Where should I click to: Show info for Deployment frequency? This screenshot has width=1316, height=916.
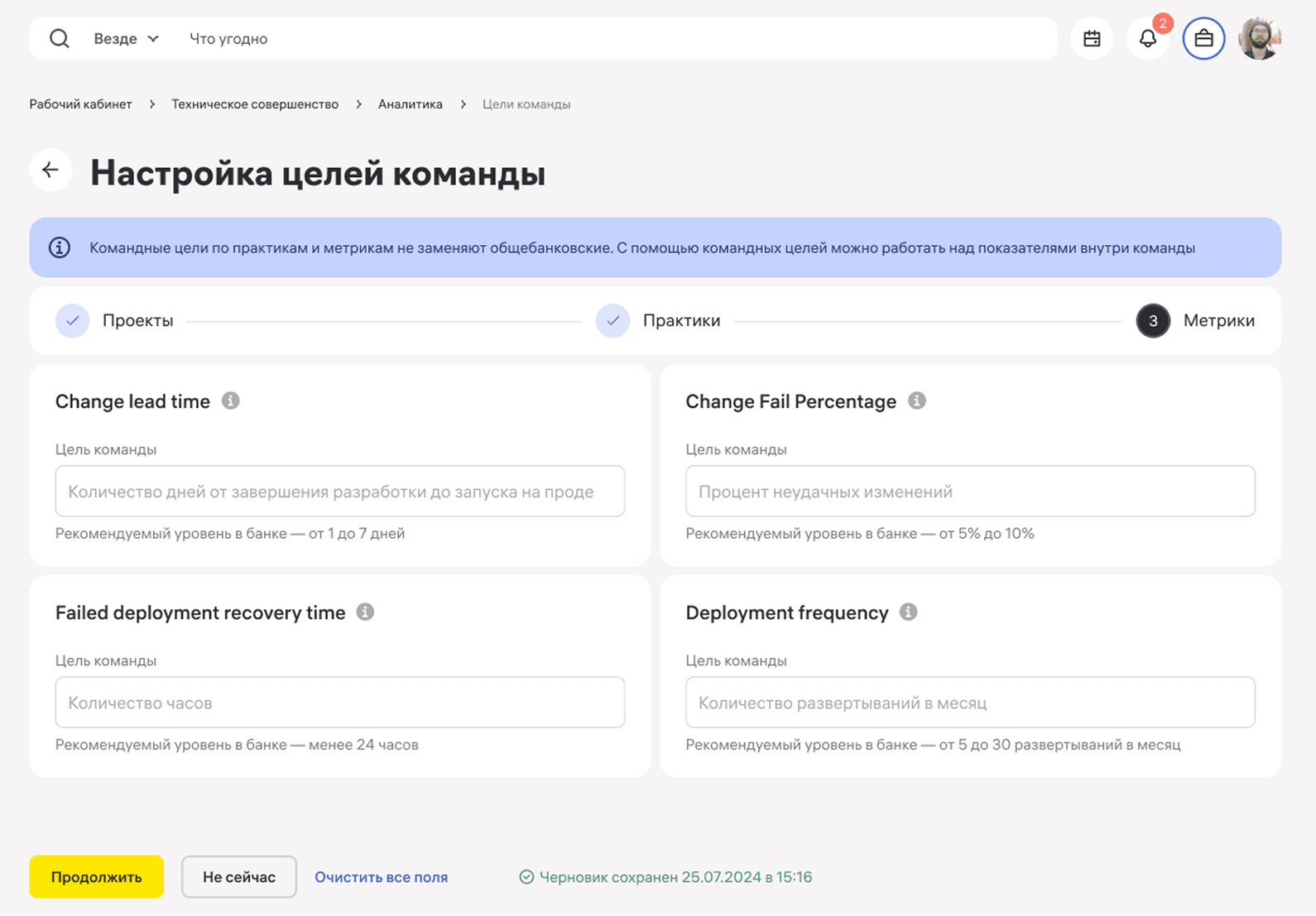click(x=908, y=612)
